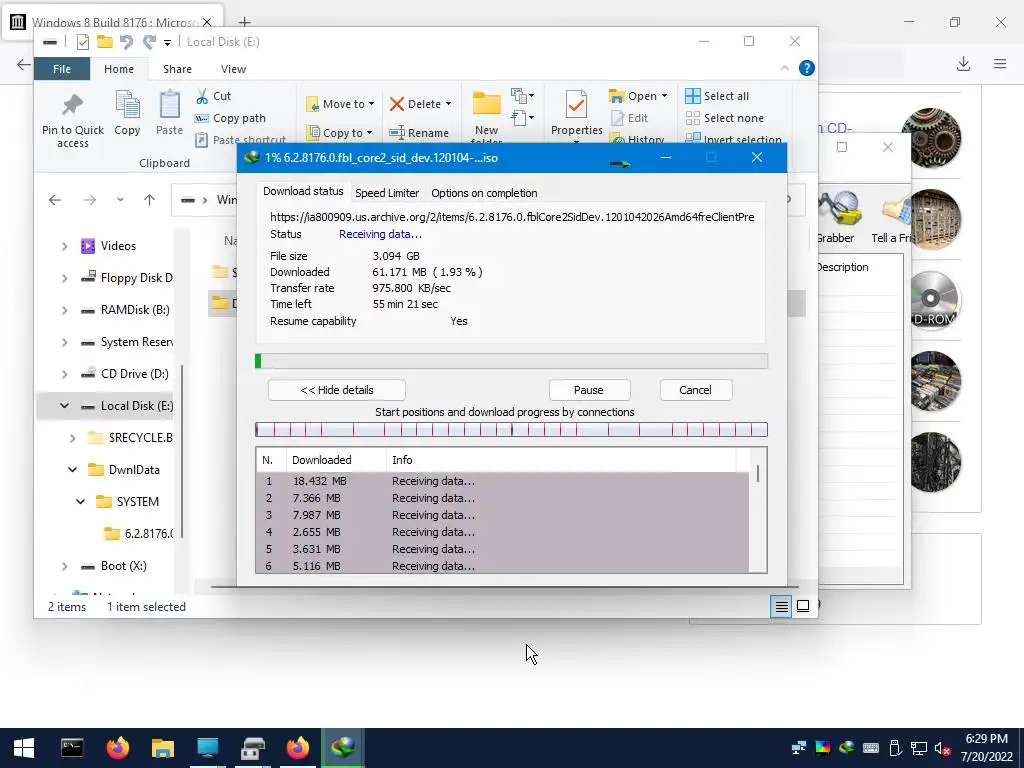Click Select all in ribbon
The image size is (1024, 768).
coord(717,96)
